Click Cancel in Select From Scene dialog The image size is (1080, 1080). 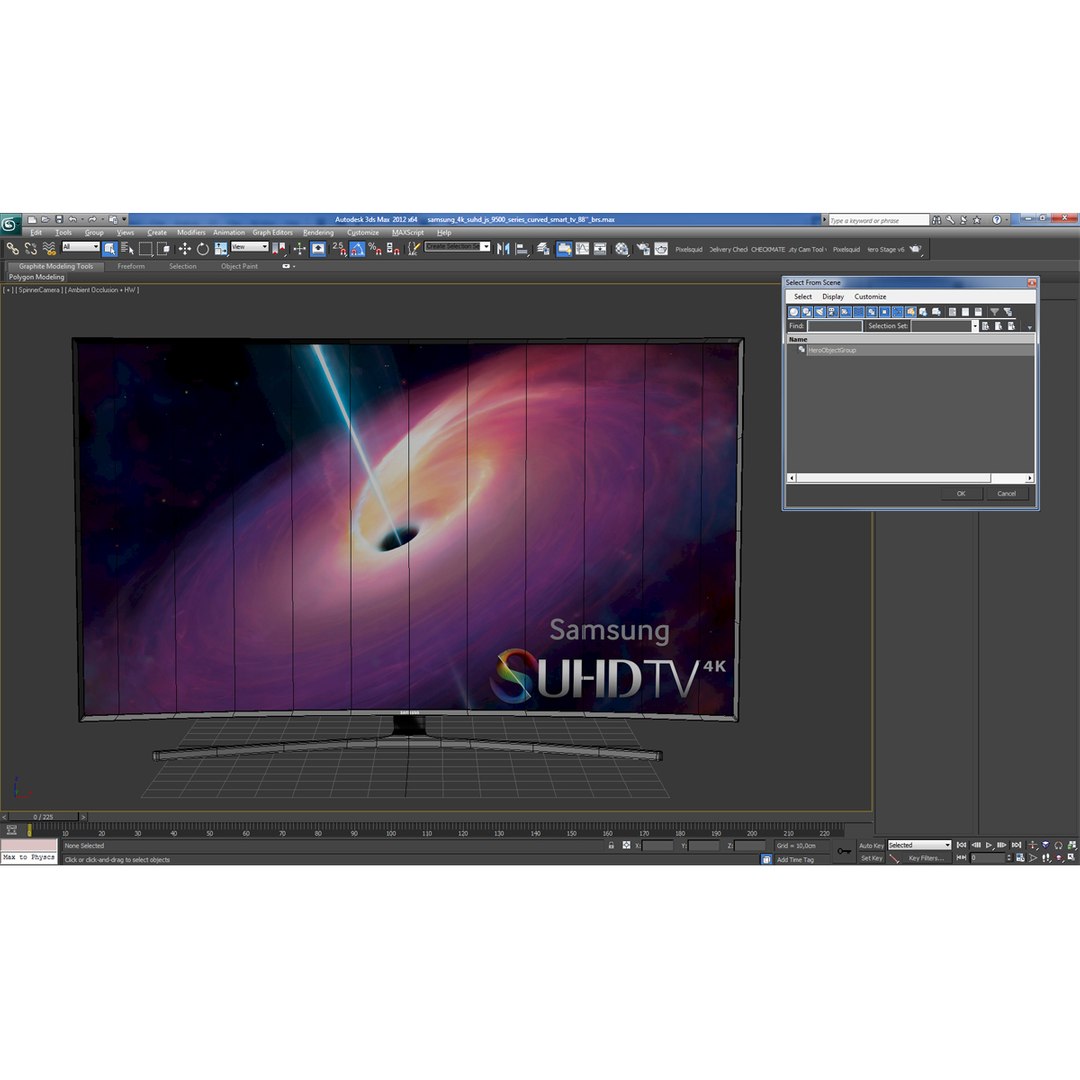click(1006, 493)
